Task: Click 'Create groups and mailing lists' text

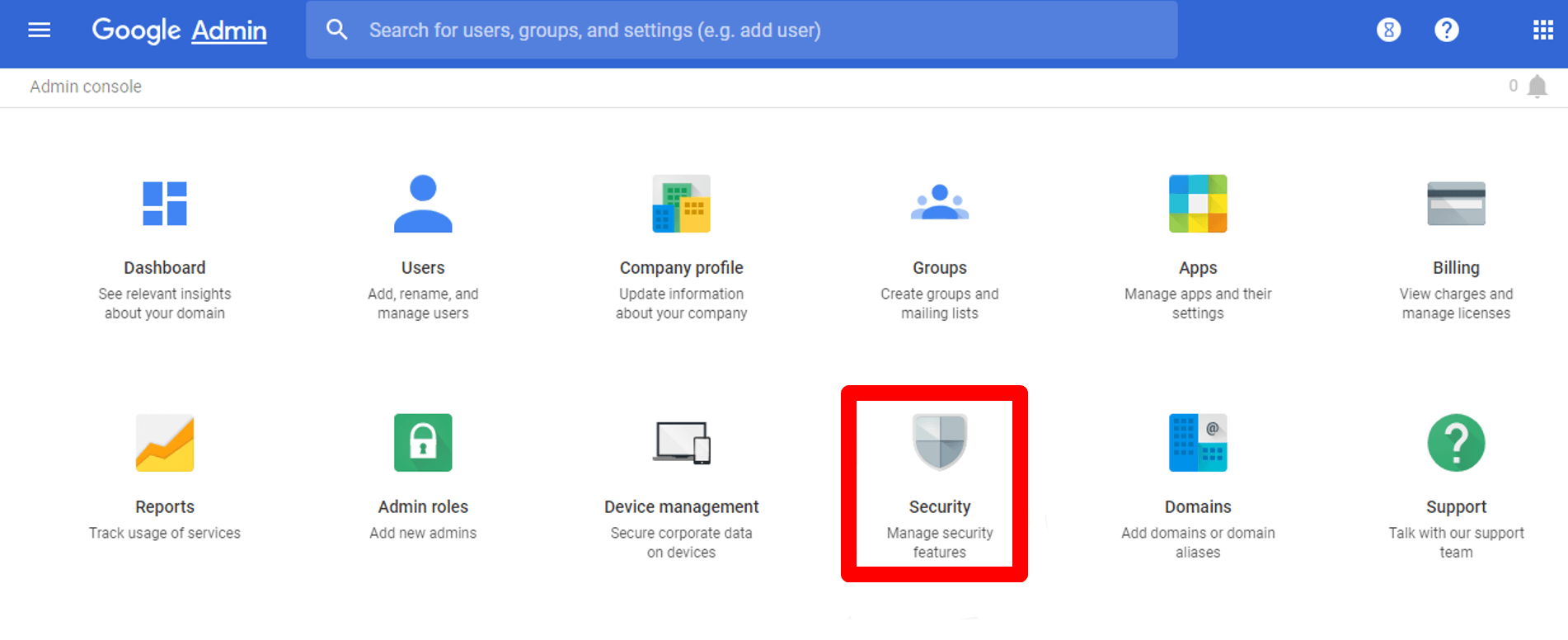Action: (x=940, y=304)
